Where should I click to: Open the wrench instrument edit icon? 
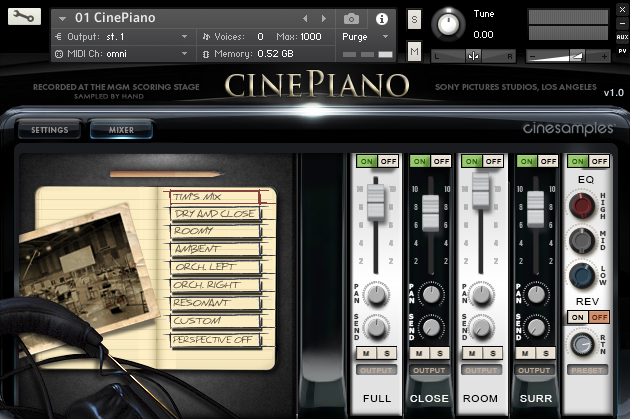(24, 16)
